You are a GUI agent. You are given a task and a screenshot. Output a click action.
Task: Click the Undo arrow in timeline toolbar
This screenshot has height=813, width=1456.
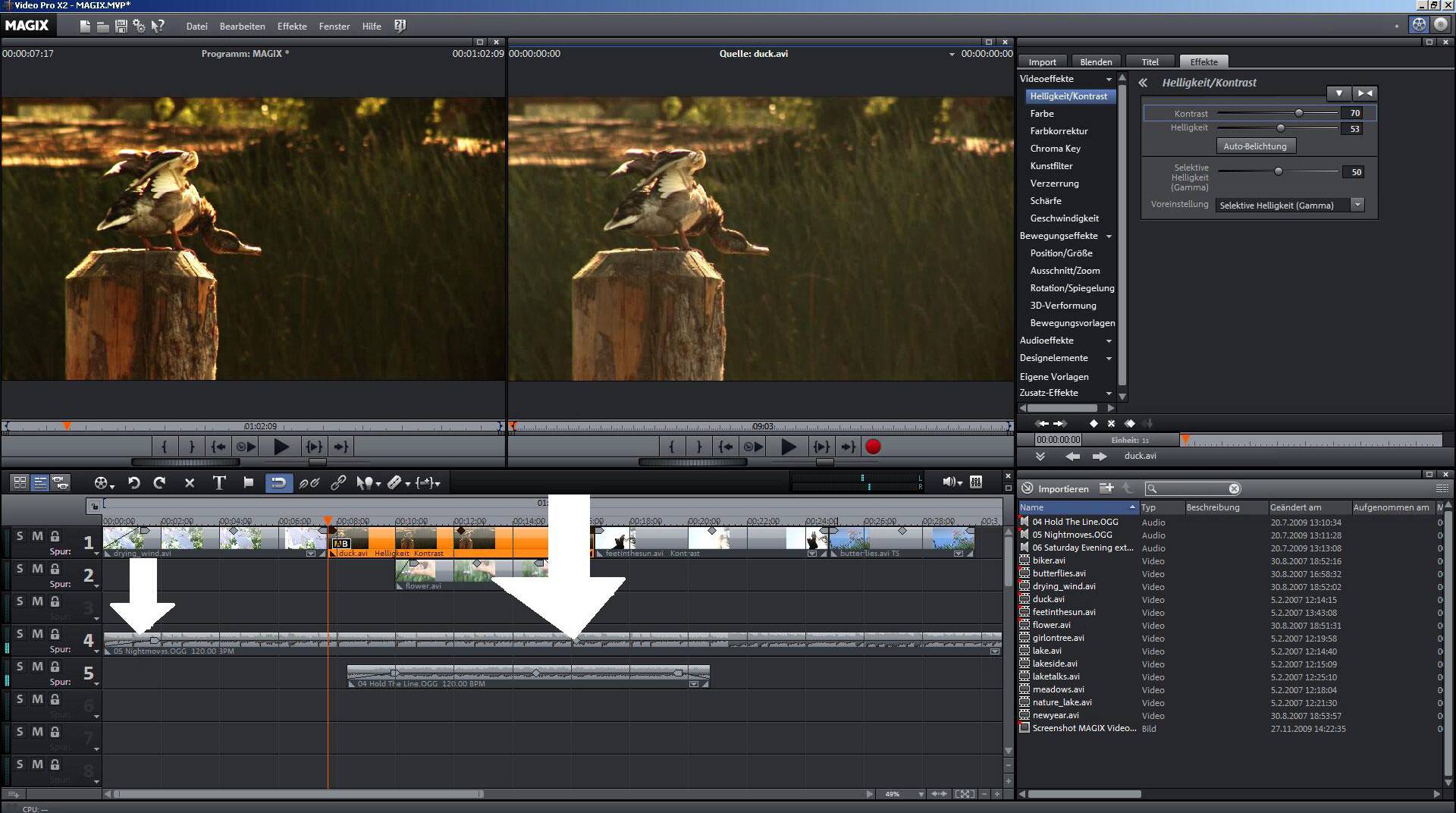click(x=134, y=483)
